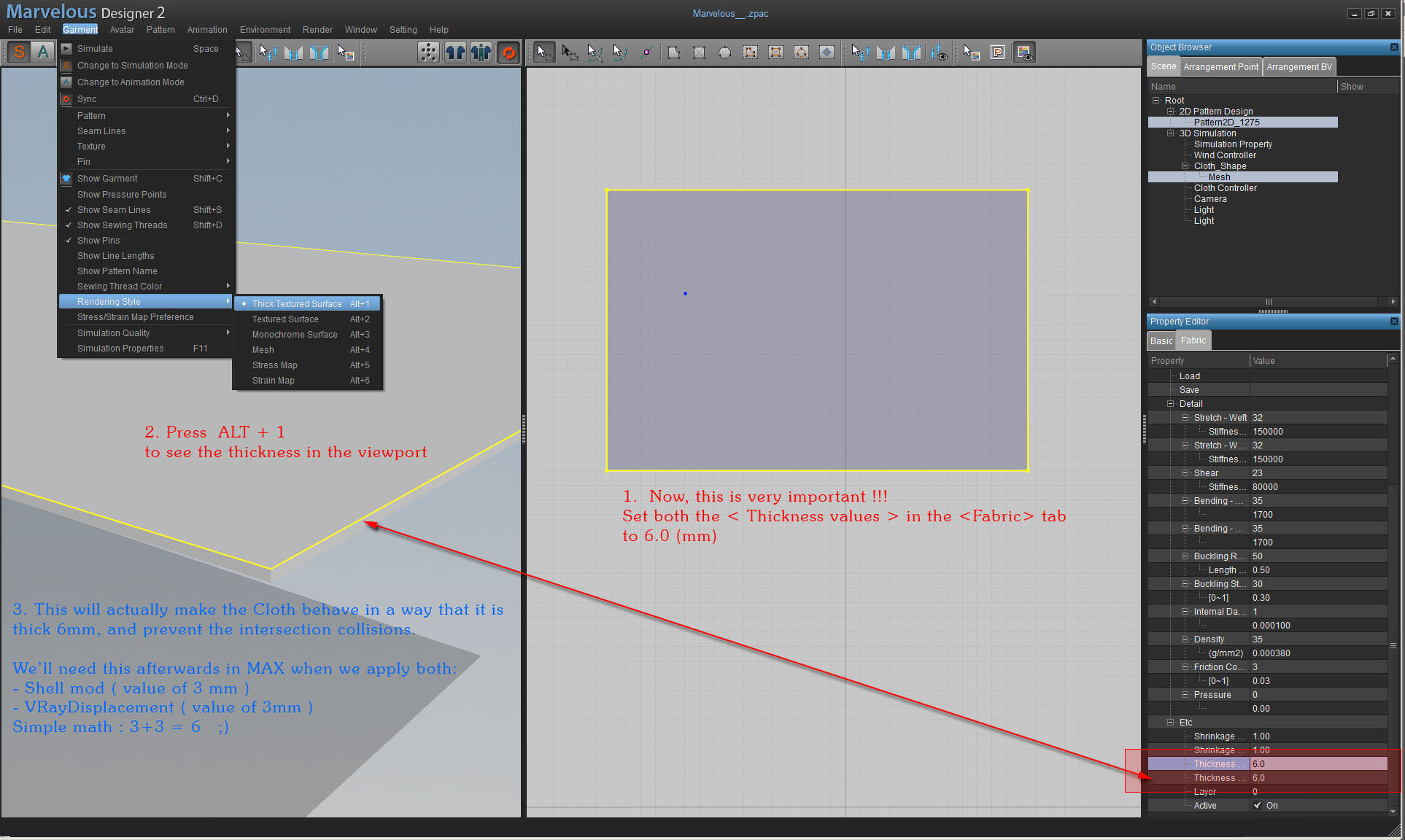Screen dimensions: 1405x840
Task: Select the Create Polygon pattern tool
Action: point(674,52)
